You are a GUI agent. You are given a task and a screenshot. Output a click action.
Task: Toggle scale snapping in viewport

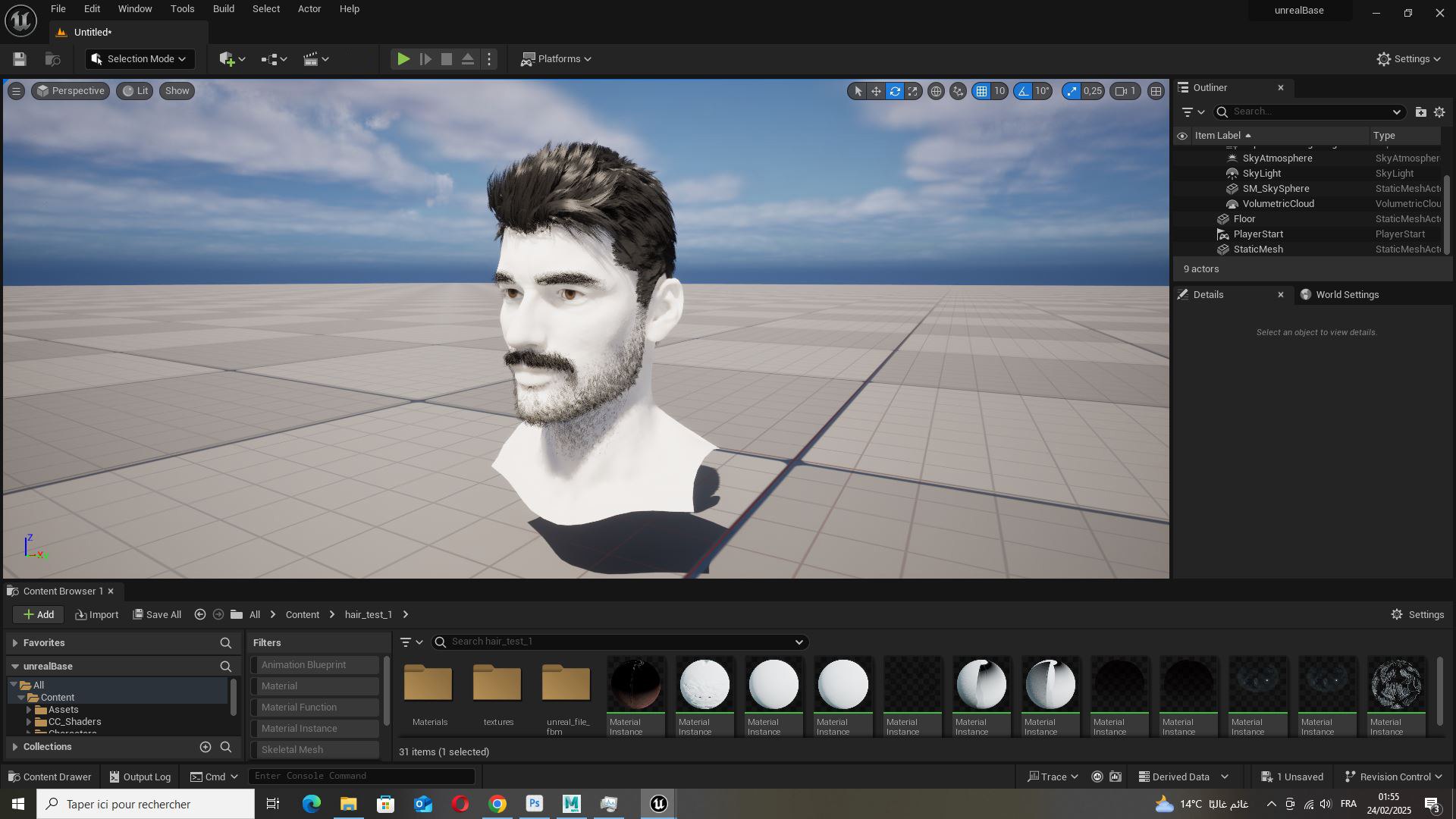[1072, 91]
